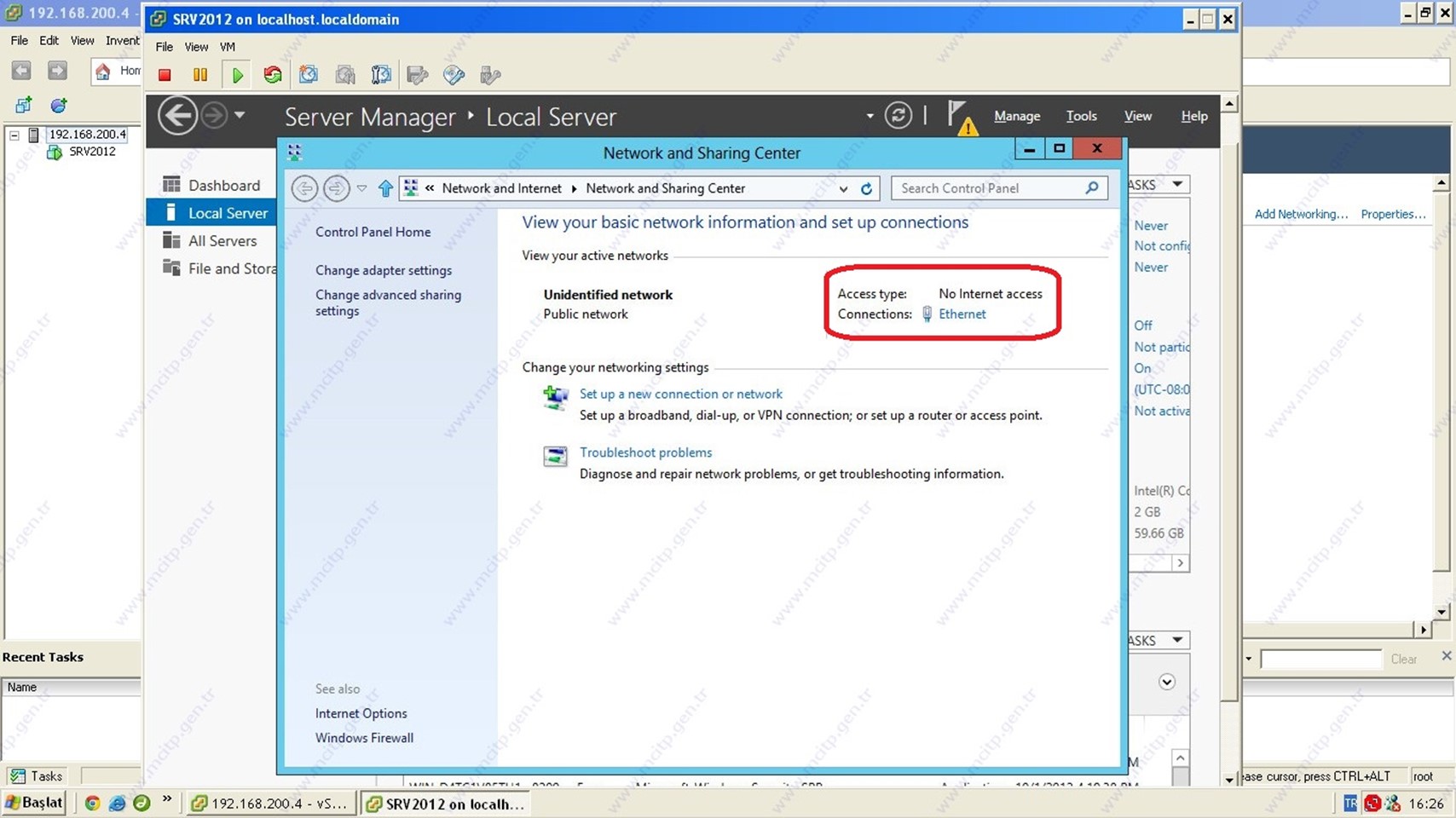Viewport: 1456px width, 818px height.
Task: Open the VM menu of SRV2012 console
Action: point(228,47)
